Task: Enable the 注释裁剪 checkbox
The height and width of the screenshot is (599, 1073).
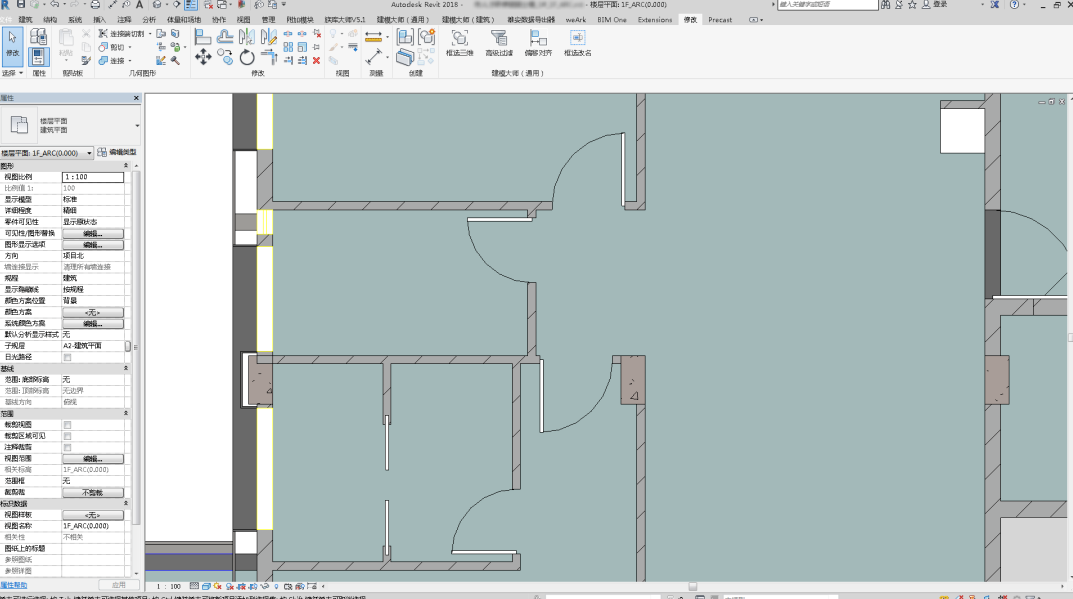Action: (67, 448)
